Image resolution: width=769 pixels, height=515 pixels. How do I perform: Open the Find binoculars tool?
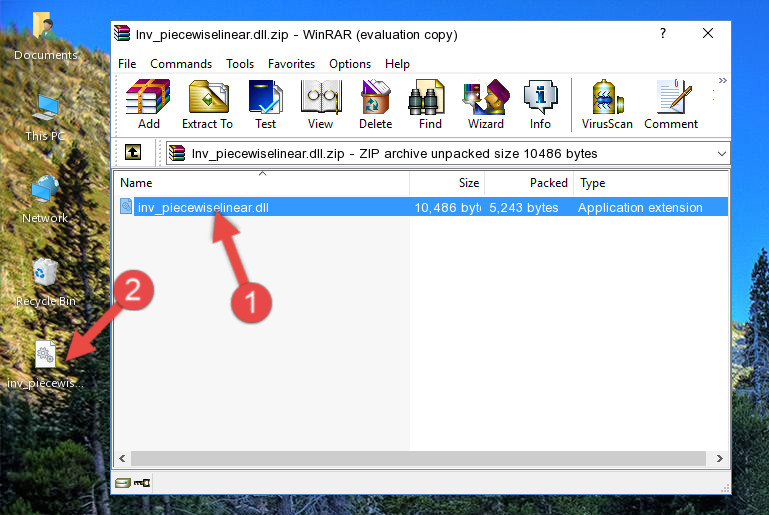[x=430, y=104]
